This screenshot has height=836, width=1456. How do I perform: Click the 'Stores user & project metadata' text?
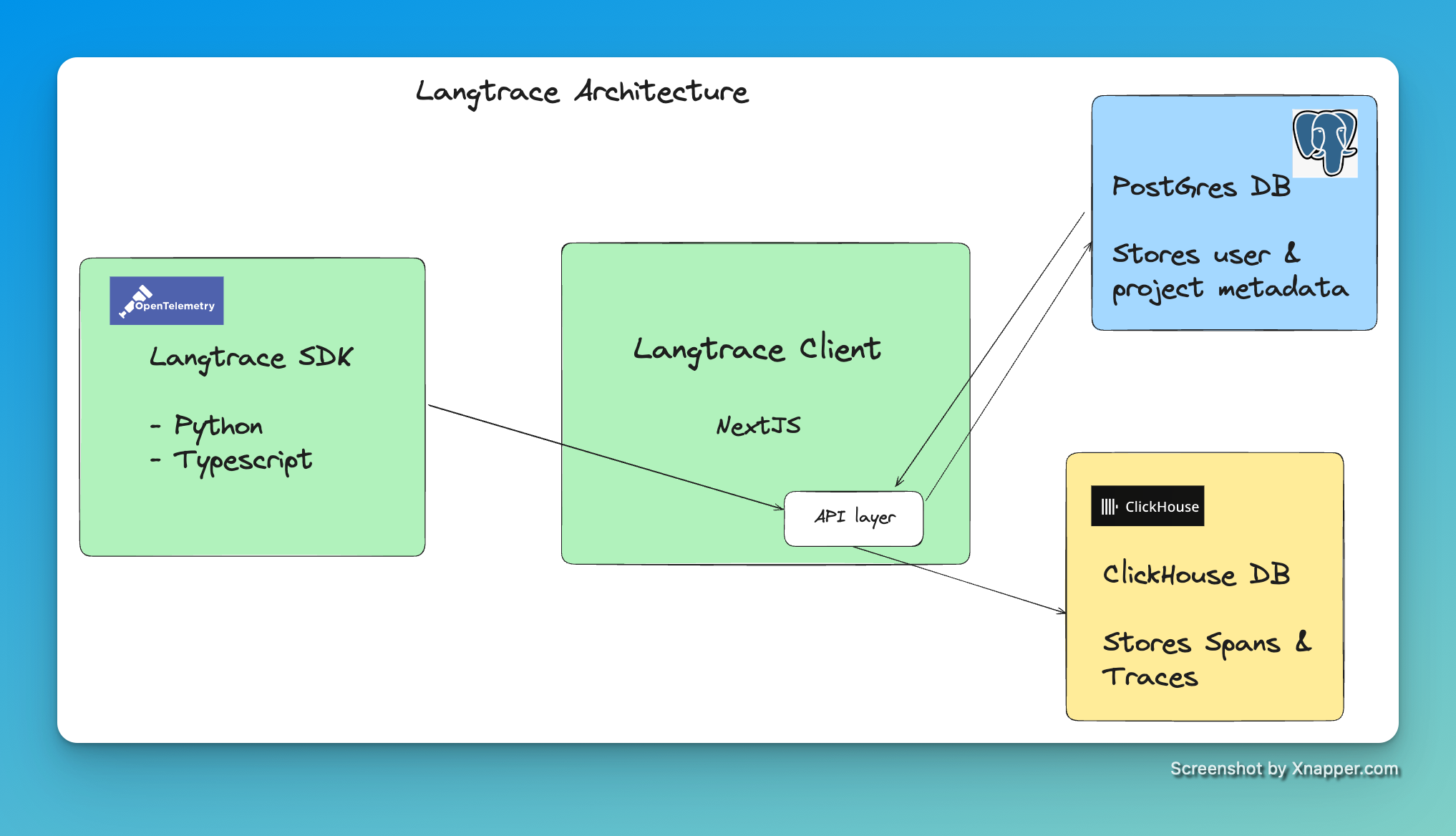pyautogui.click(x=1228, y=271)
